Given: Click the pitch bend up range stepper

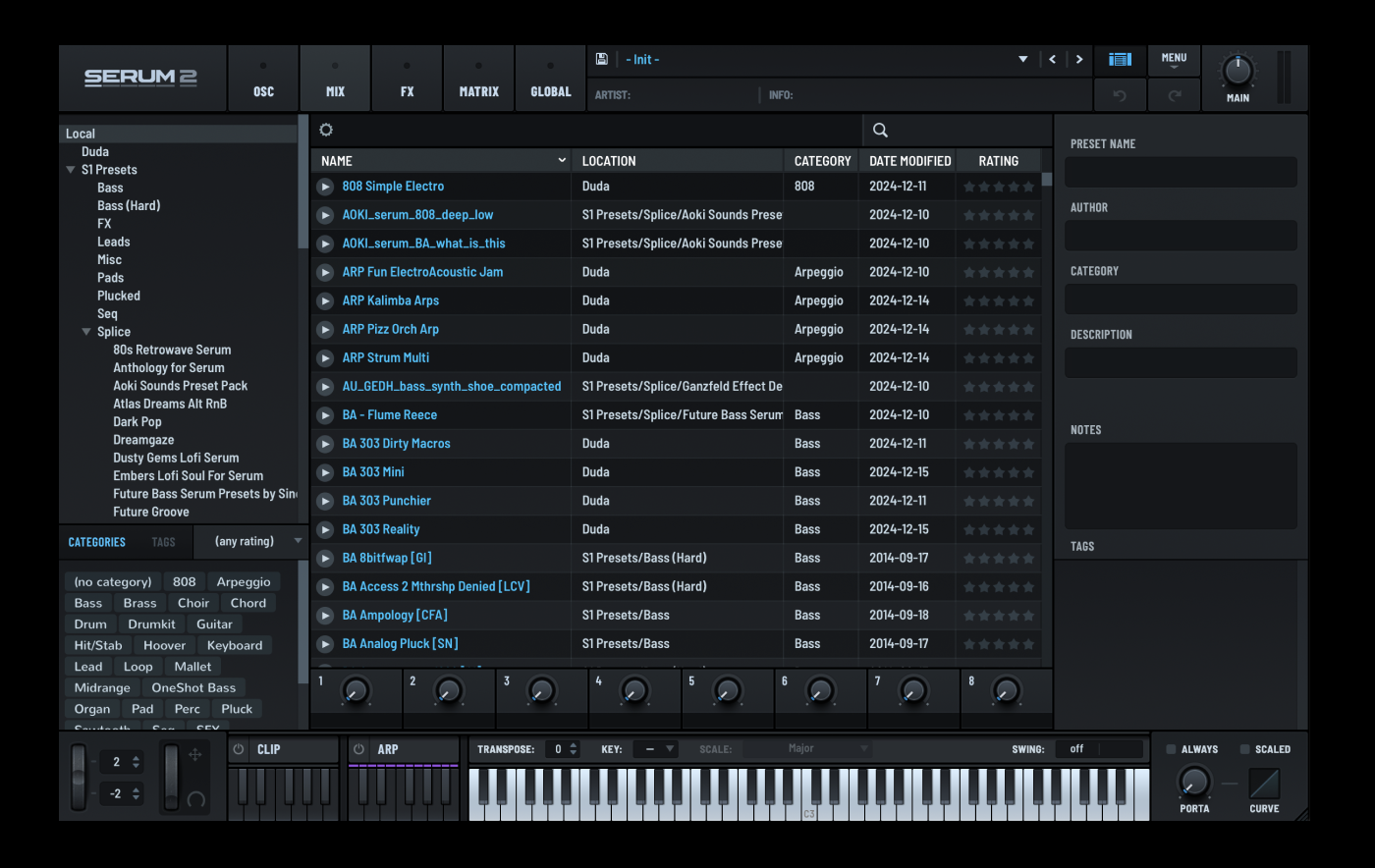Looking at the screenshot, I should (x=137, y=762).
